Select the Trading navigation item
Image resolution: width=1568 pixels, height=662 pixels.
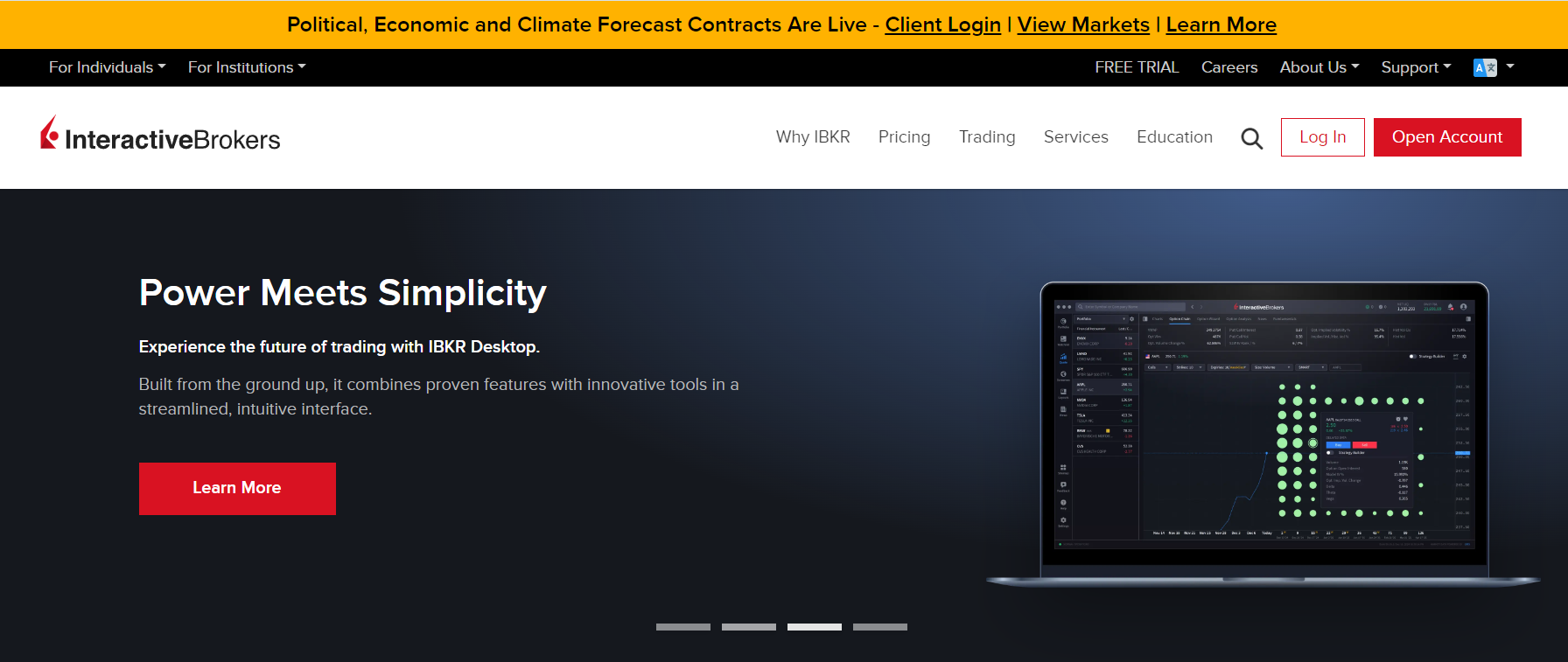click(986, 137)
